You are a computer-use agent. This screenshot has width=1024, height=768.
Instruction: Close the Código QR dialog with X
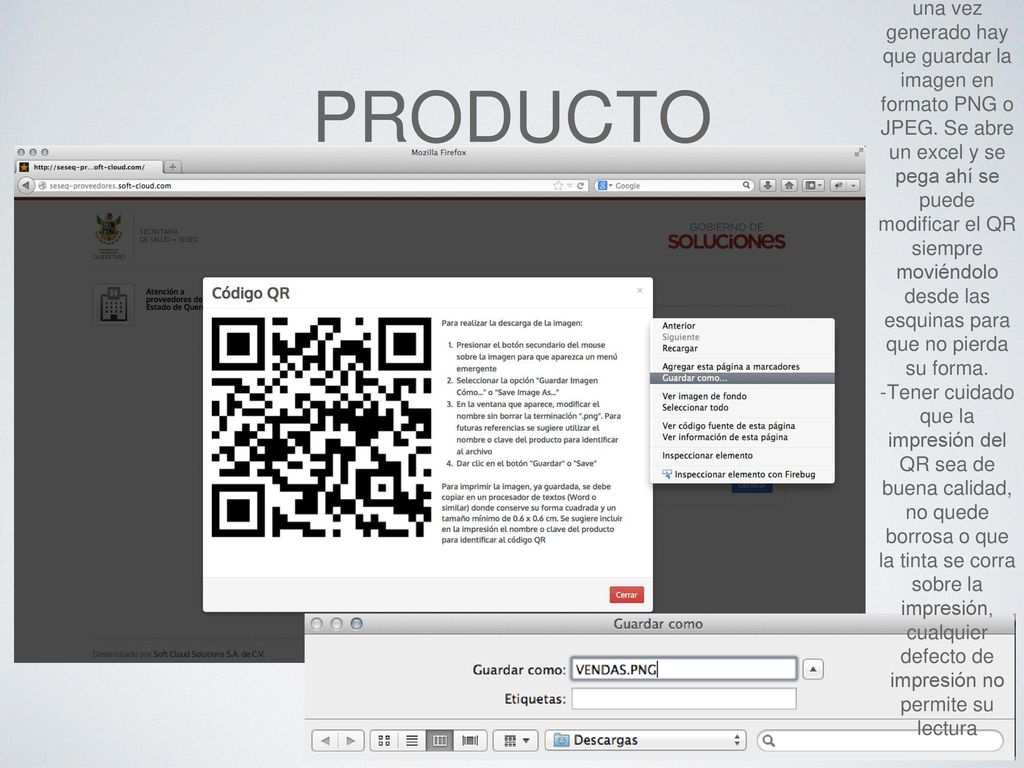tap(640, 291)
